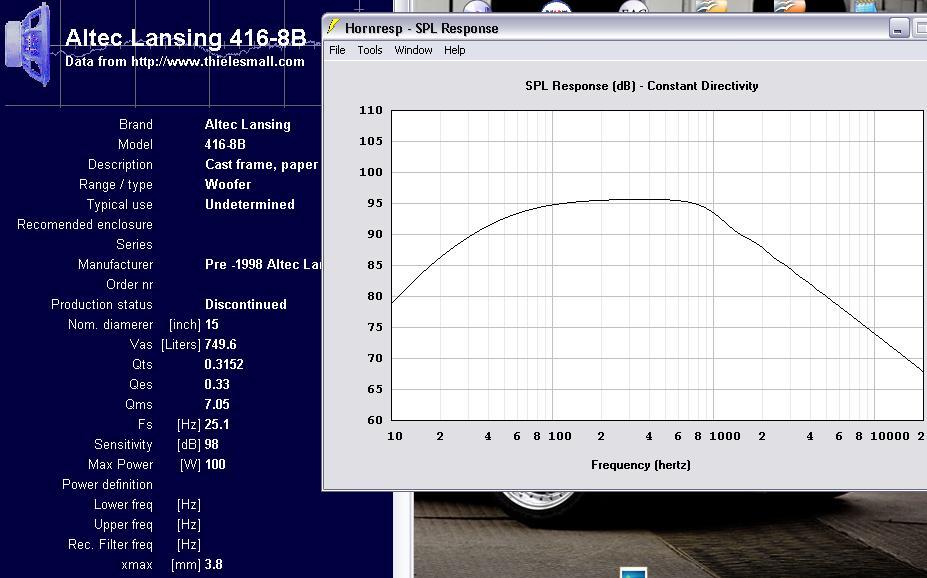Click the 60 dB axis tick label

pos(375,420)
